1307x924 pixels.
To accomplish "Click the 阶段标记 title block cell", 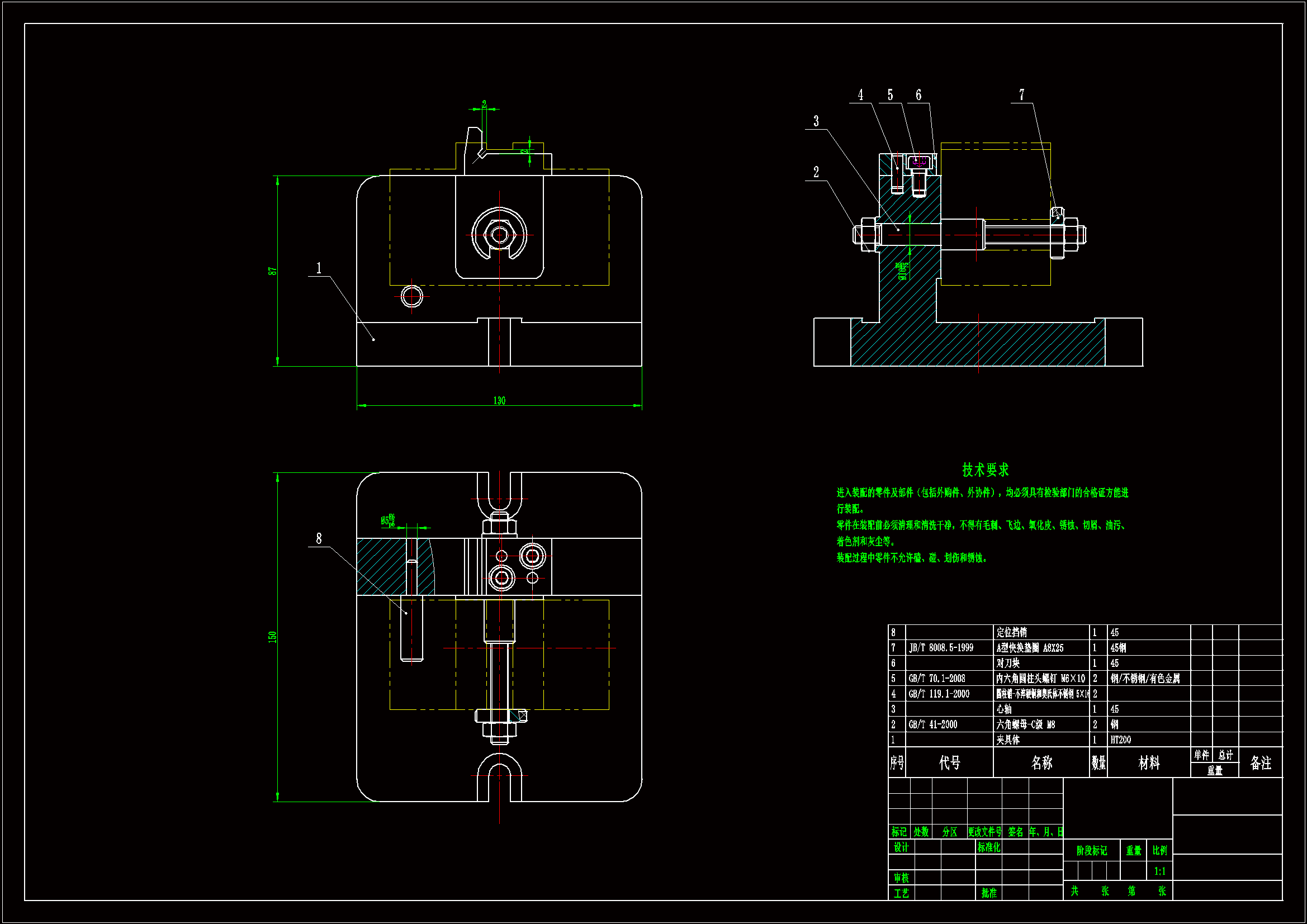I will [x=1091, y=851].
